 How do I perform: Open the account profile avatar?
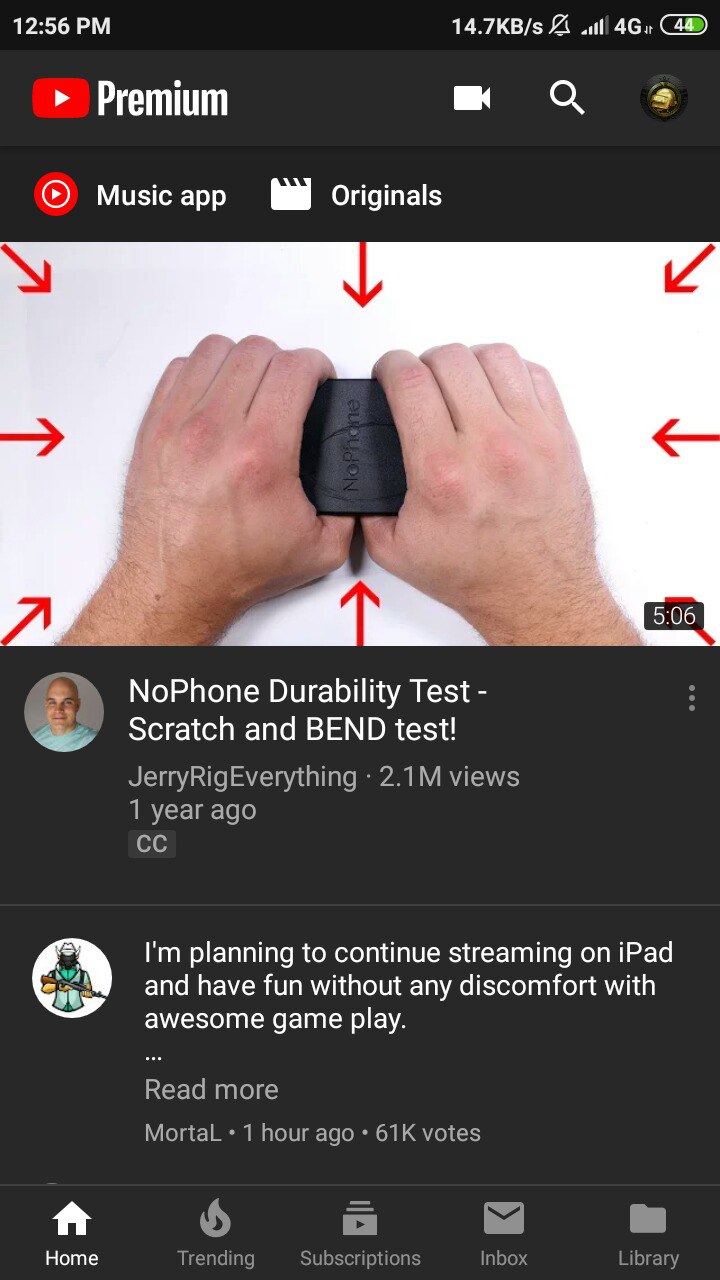[664, 98]
